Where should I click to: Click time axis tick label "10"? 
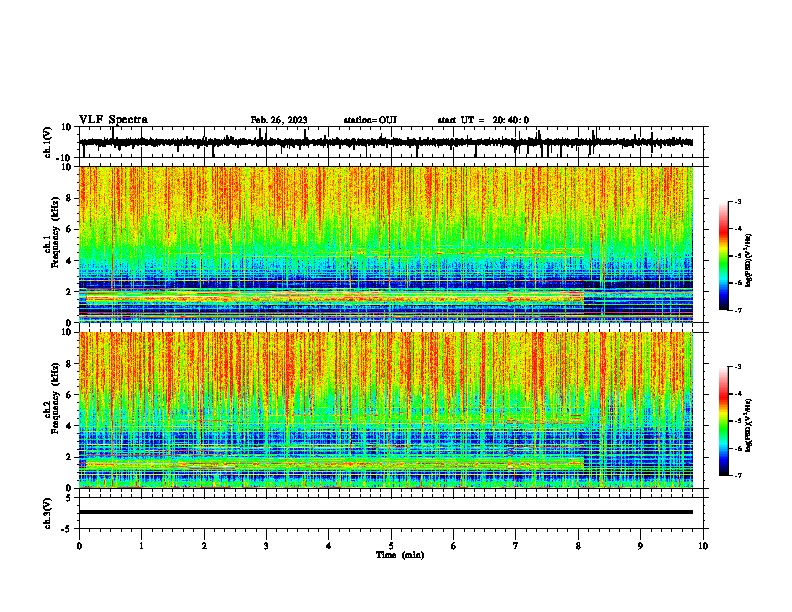pos(703,546)
